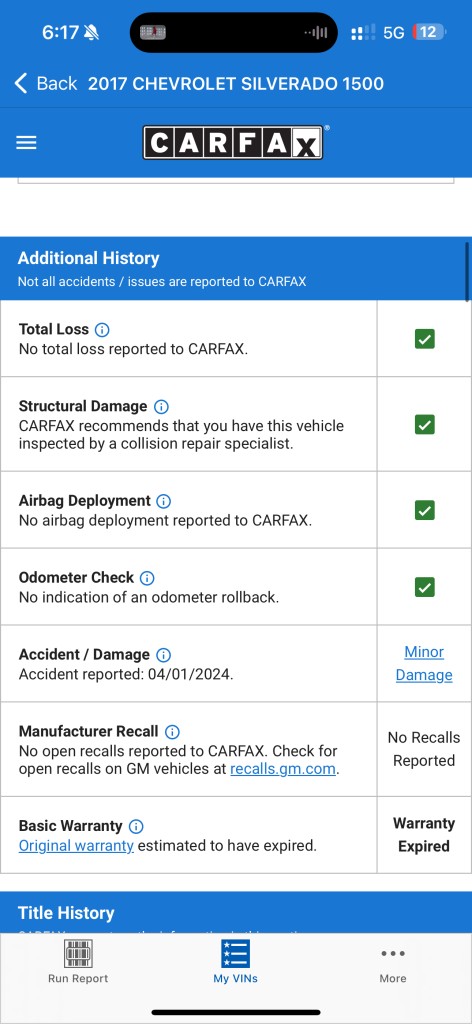Switch to the My VINs tab

pyautogui.click(x=235, y=961)
